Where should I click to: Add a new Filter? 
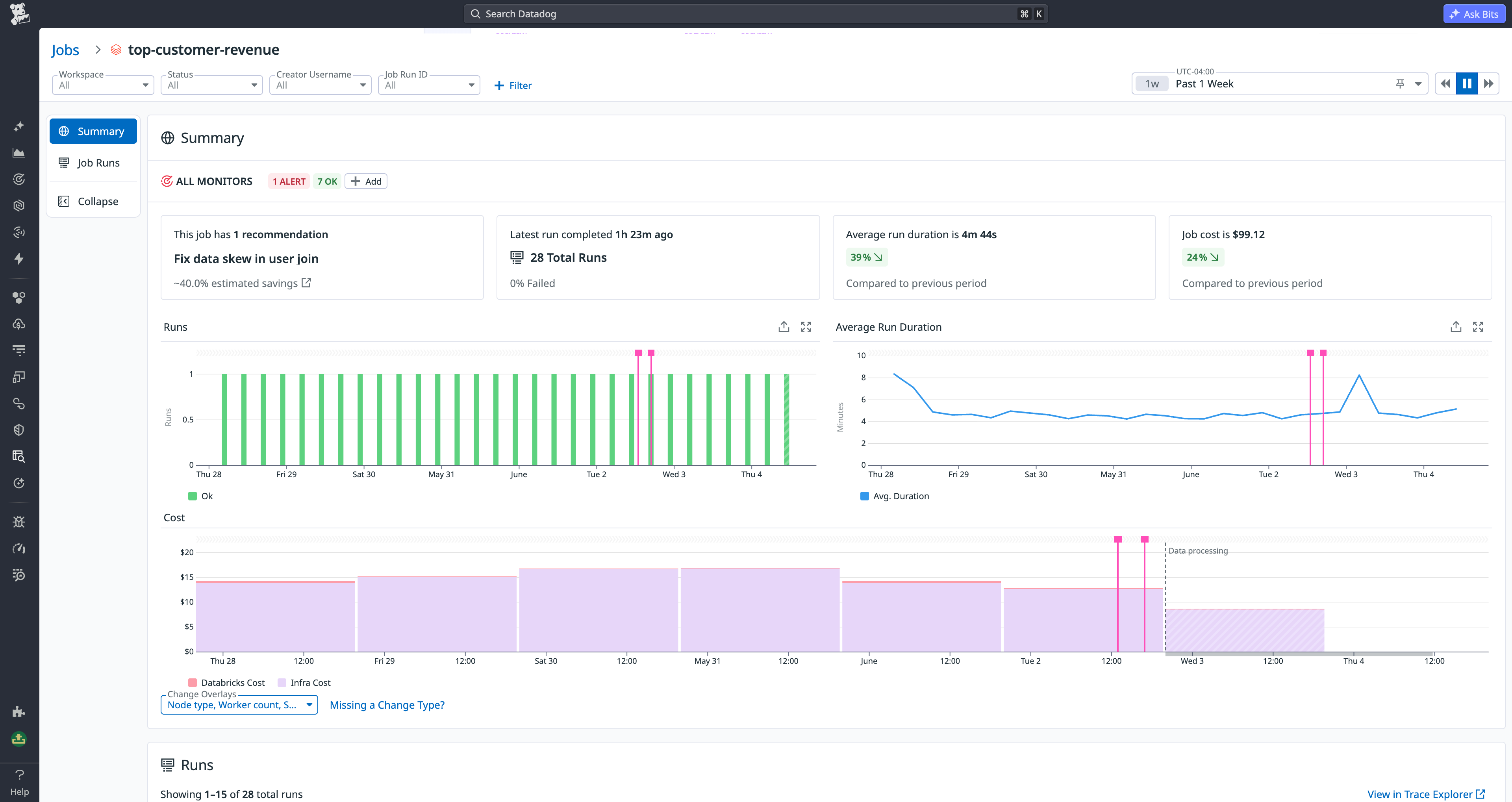(x=513, y=85)
